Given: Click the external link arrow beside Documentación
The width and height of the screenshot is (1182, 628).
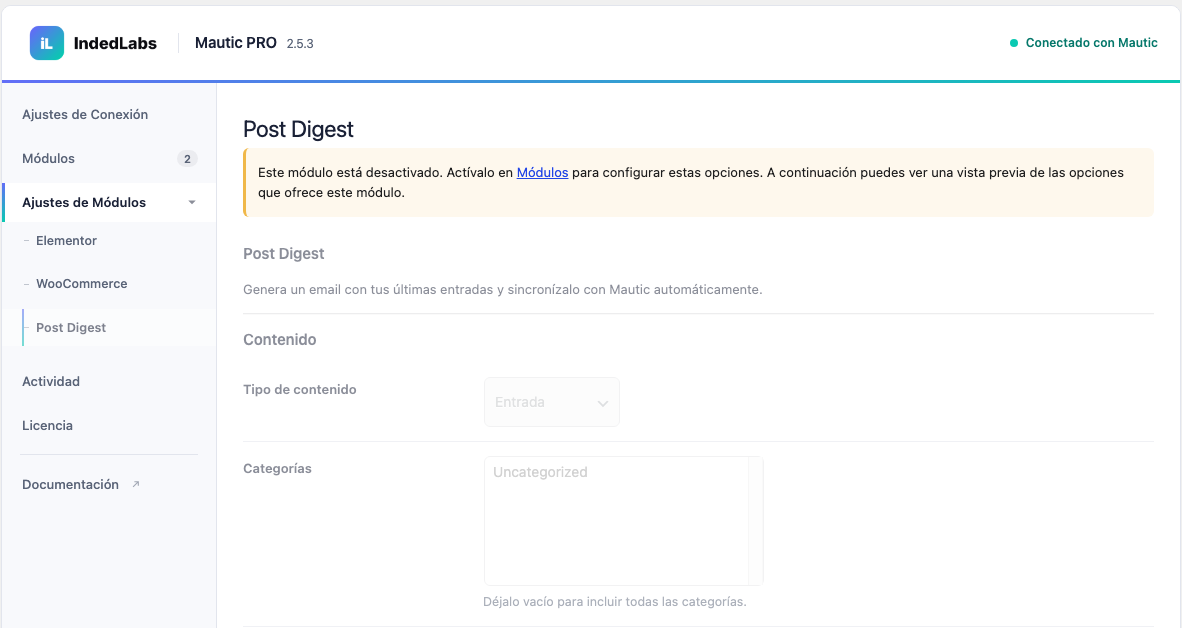Looking at the screenshot, I should pos(136,484).
